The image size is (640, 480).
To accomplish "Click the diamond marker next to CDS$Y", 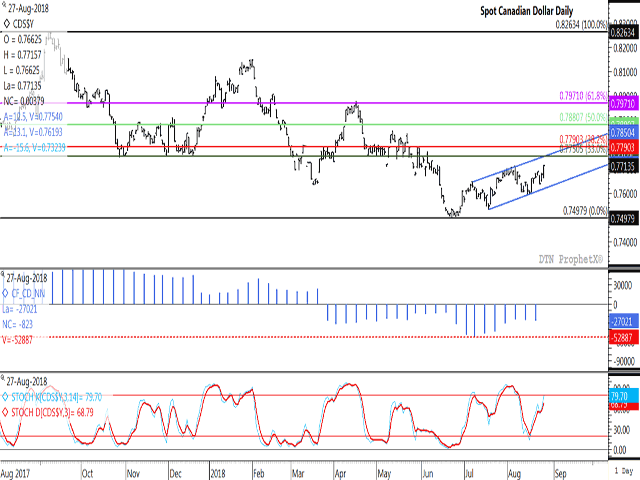I will 7,24.
